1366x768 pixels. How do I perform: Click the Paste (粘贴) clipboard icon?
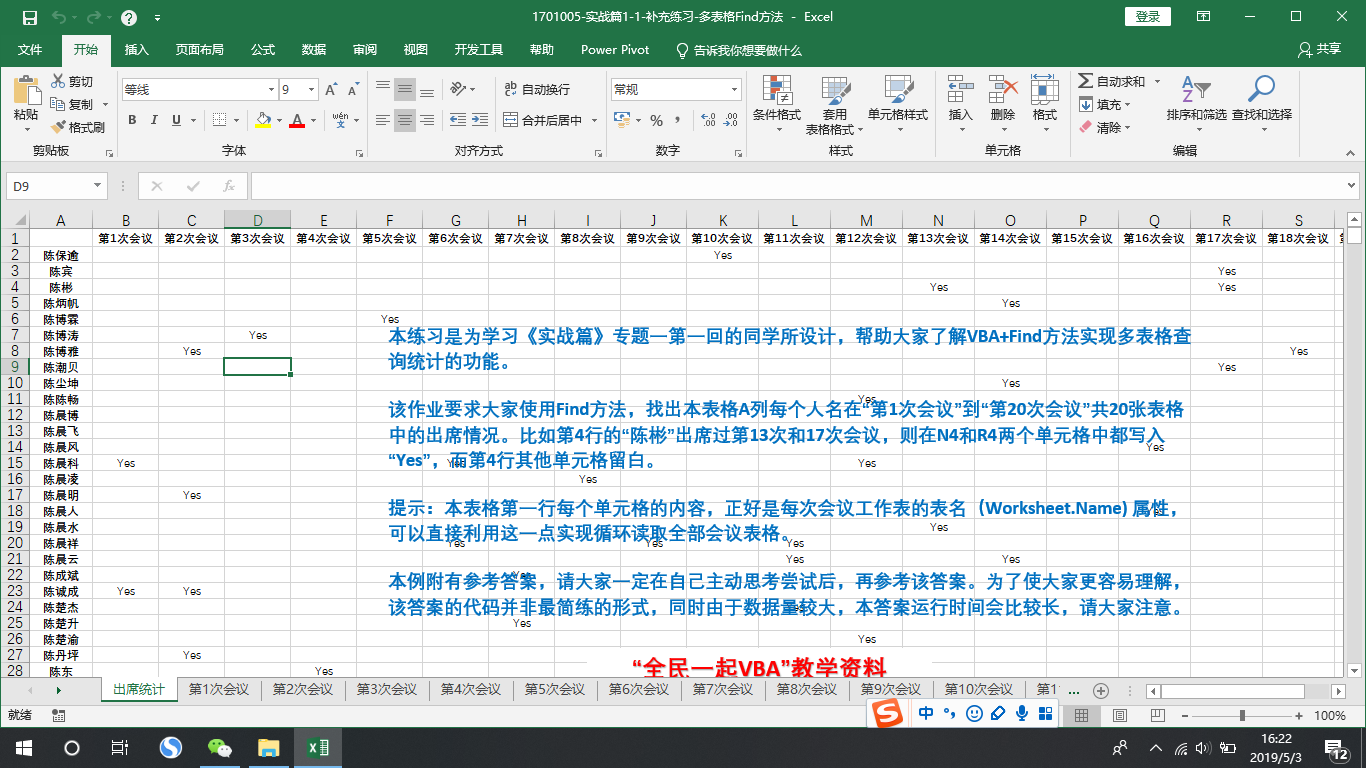26,92
